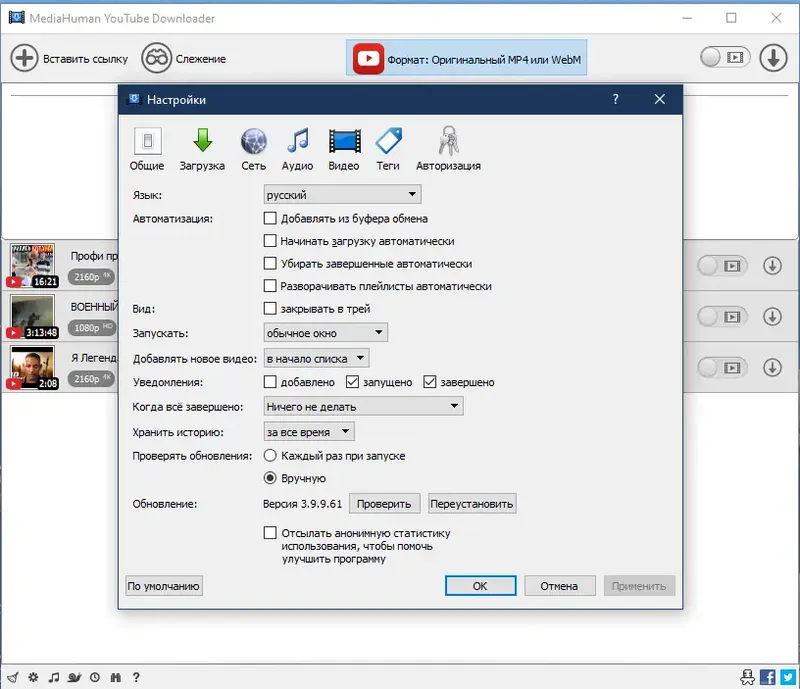Enable Начинать загрузку автоматически checkbox

click(270, 241)
